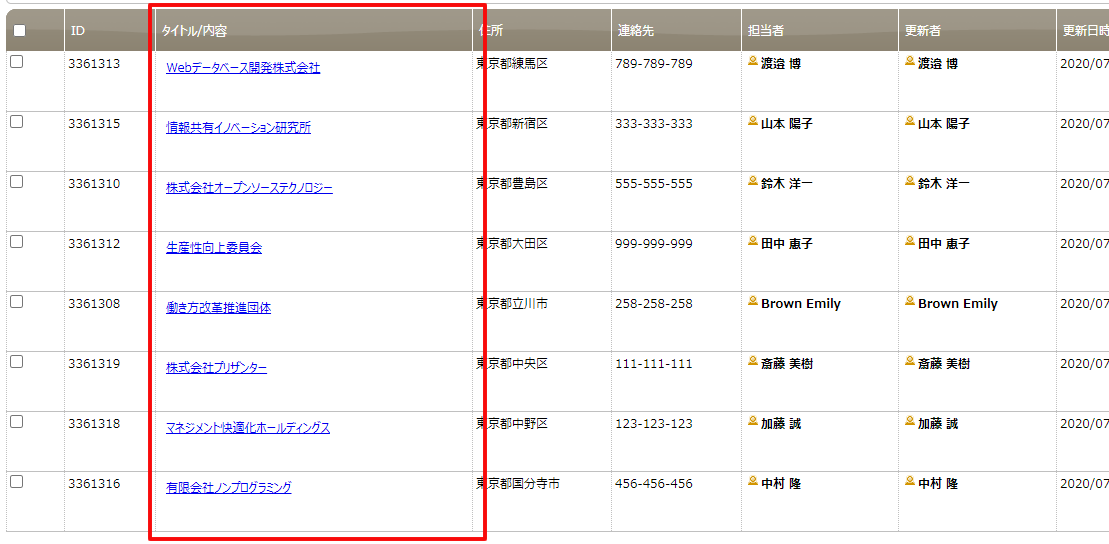Select the contact number 333-333-333
1109x544 pixels.
(x=654, y=124)
